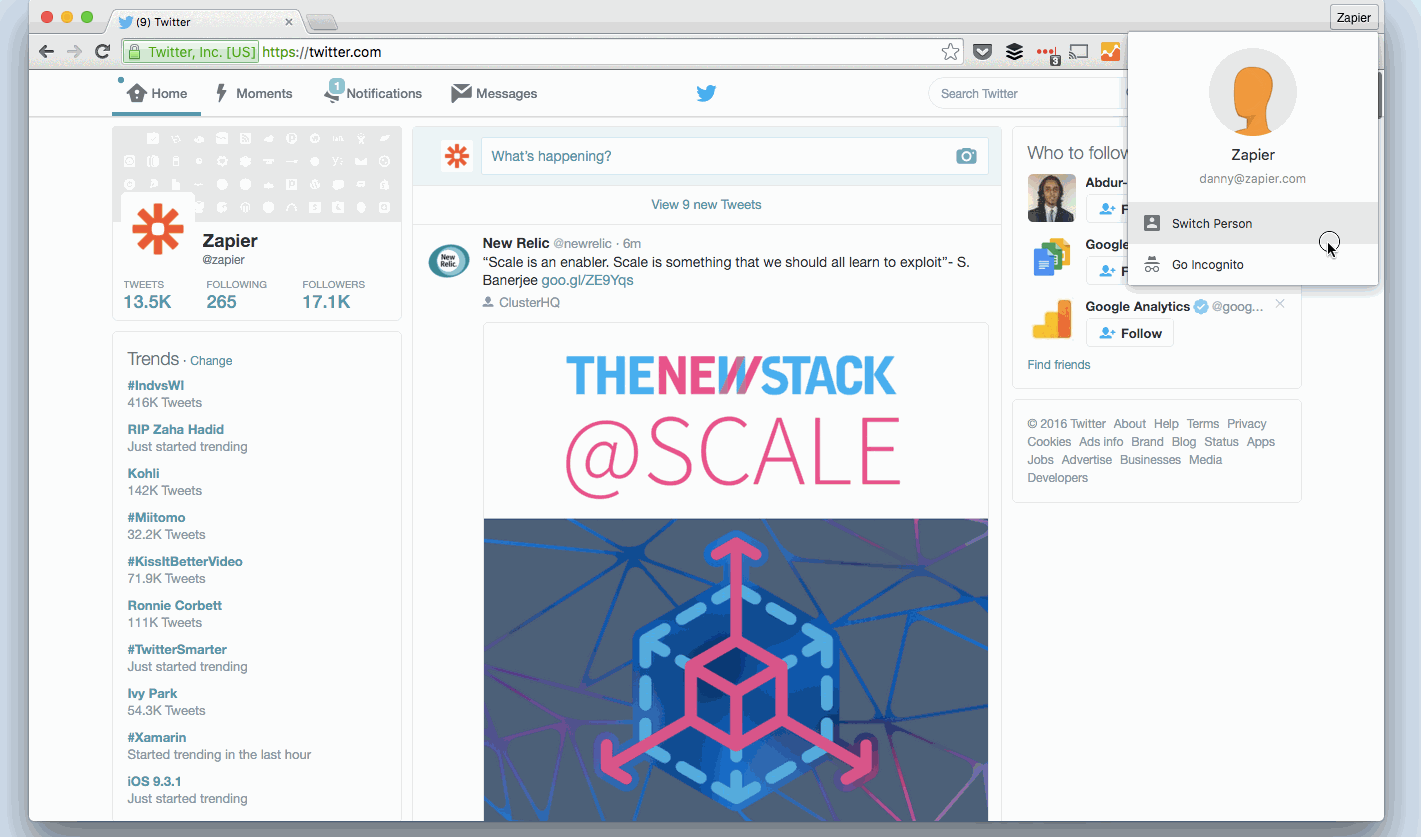The image size is (1421, 837).
Task: Click the Twitter bird logo
Action: (x=706, y=93)
